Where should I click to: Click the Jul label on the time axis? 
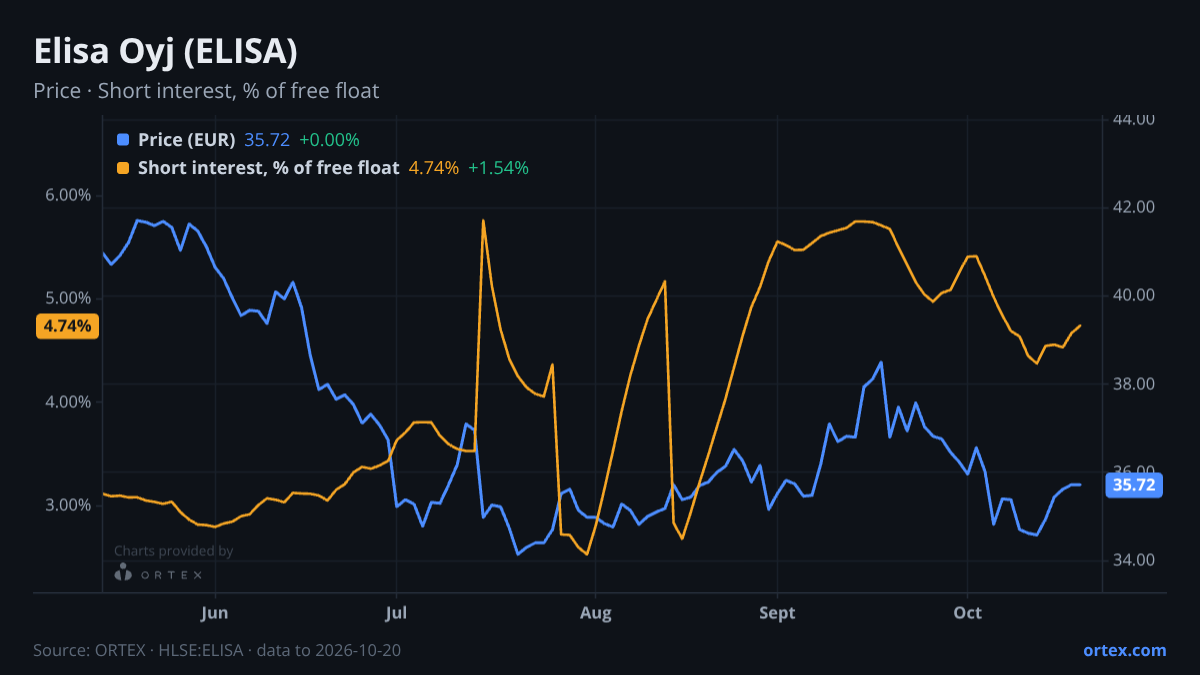click(x=396, y=613)
